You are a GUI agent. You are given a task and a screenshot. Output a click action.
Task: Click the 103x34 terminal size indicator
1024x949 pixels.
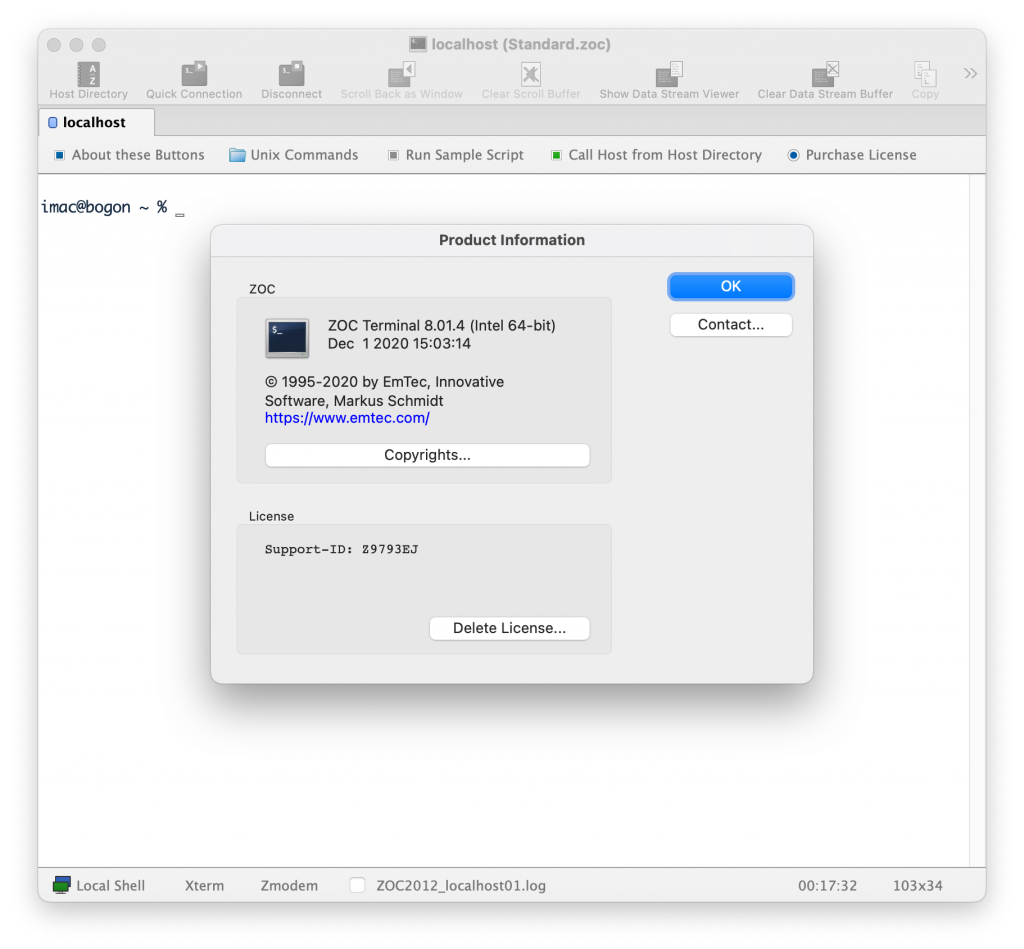[x=918, y=886]
